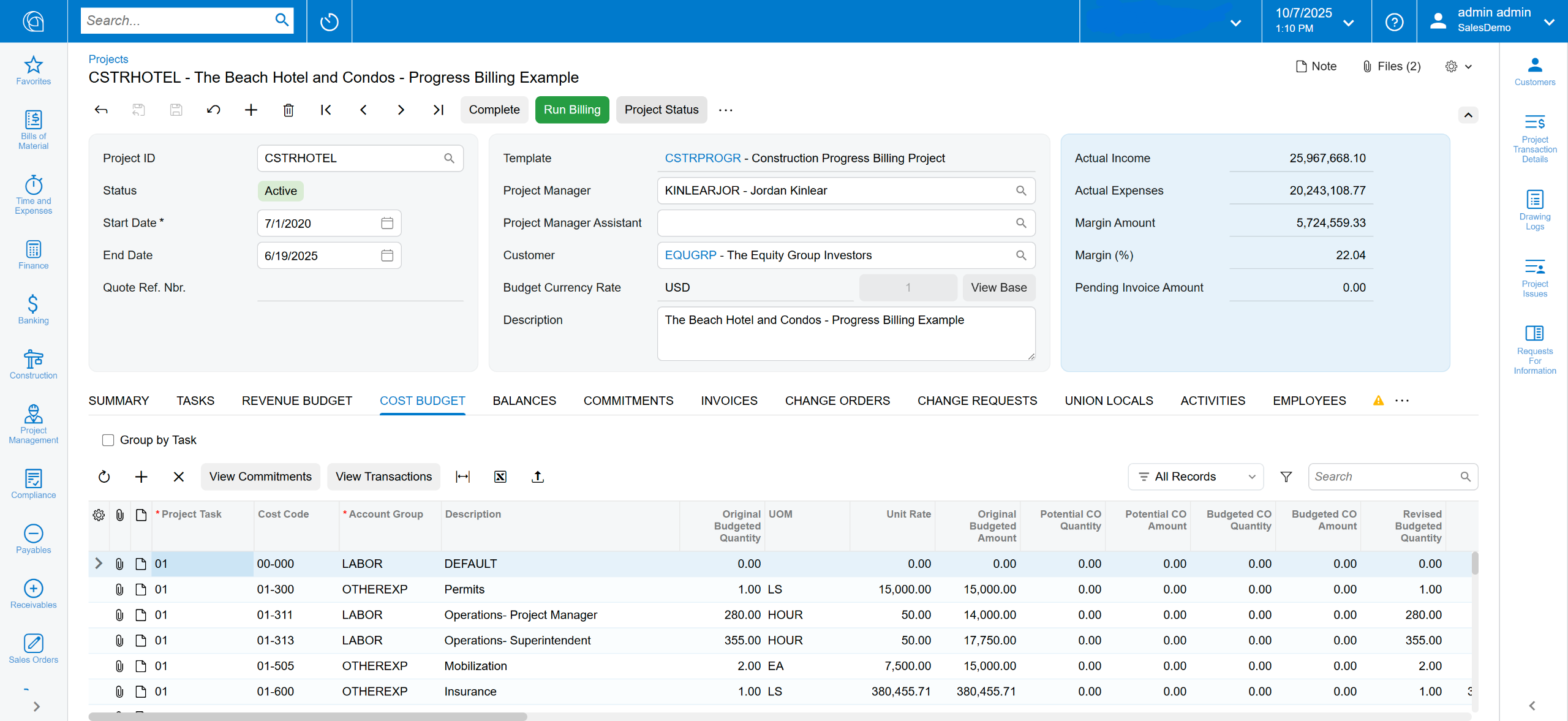Fit grid columns to width

coord(462,477)
